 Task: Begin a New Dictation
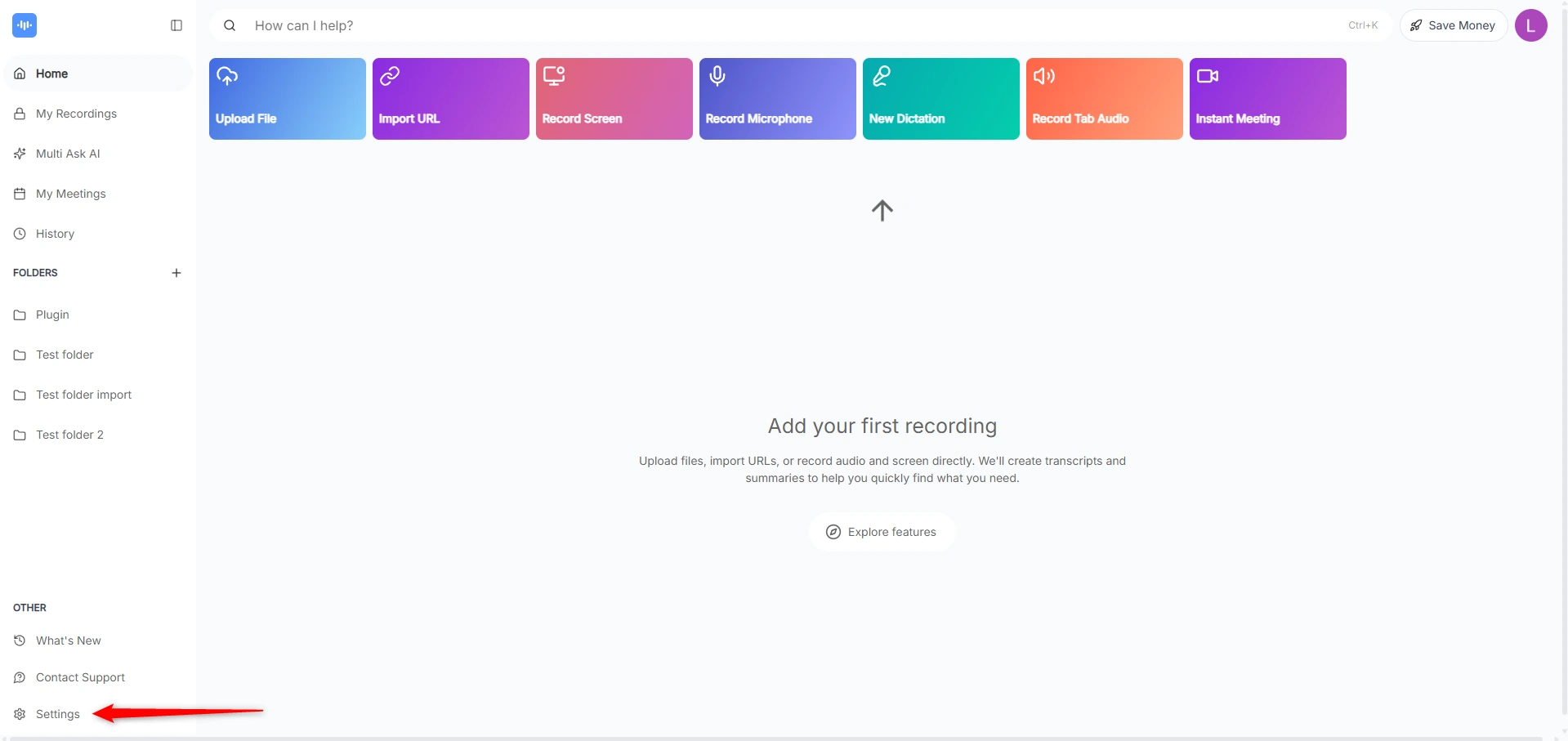pyautogui.click(x=882, y=75)
